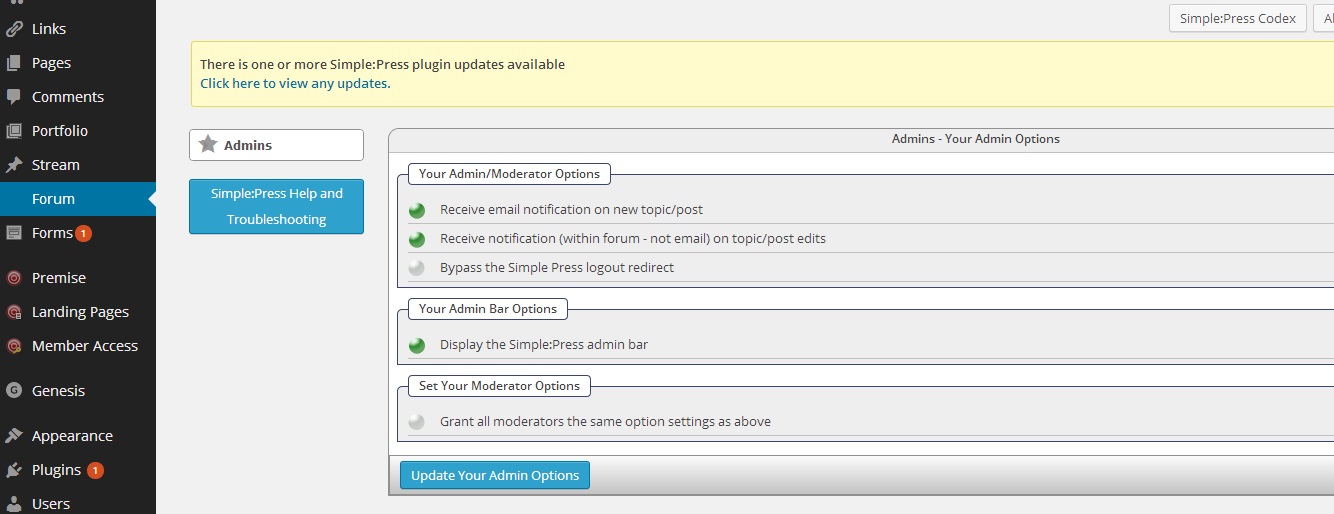The height and width of the screenshot is (514, 1334).
Task: Click the Portfolio icon in sidebar
Action: click(14, 131)
